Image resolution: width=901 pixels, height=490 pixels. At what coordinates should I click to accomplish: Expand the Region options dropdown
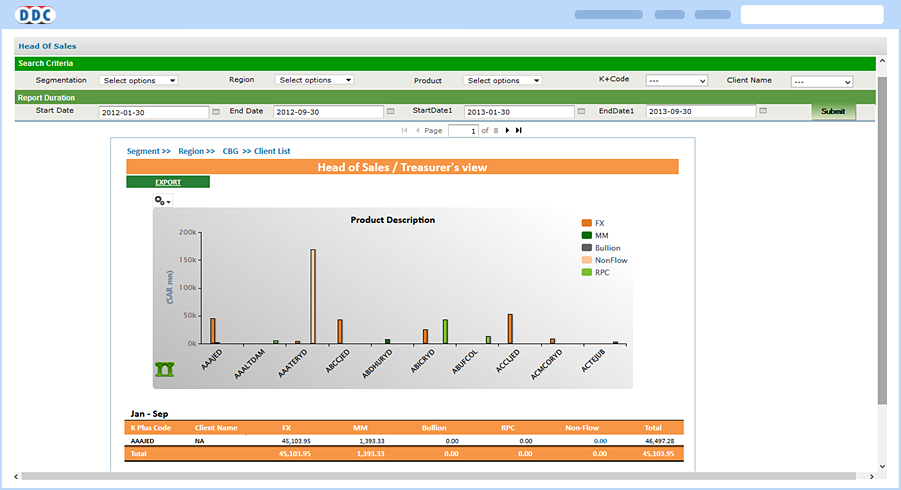[x=315, y=80]
